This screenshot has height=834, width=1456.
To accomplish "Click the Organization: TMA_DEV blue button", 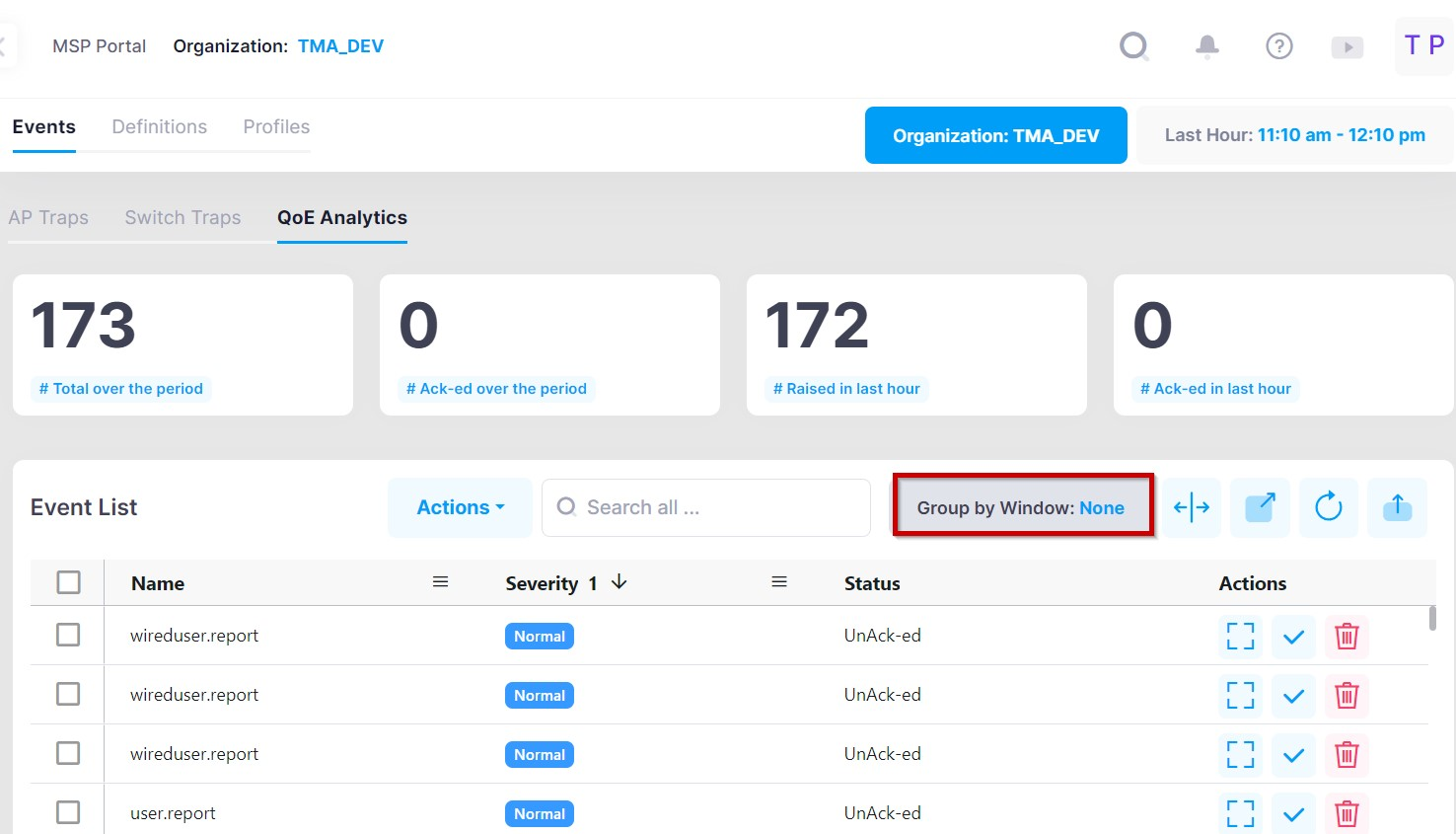I will (995, 135).
